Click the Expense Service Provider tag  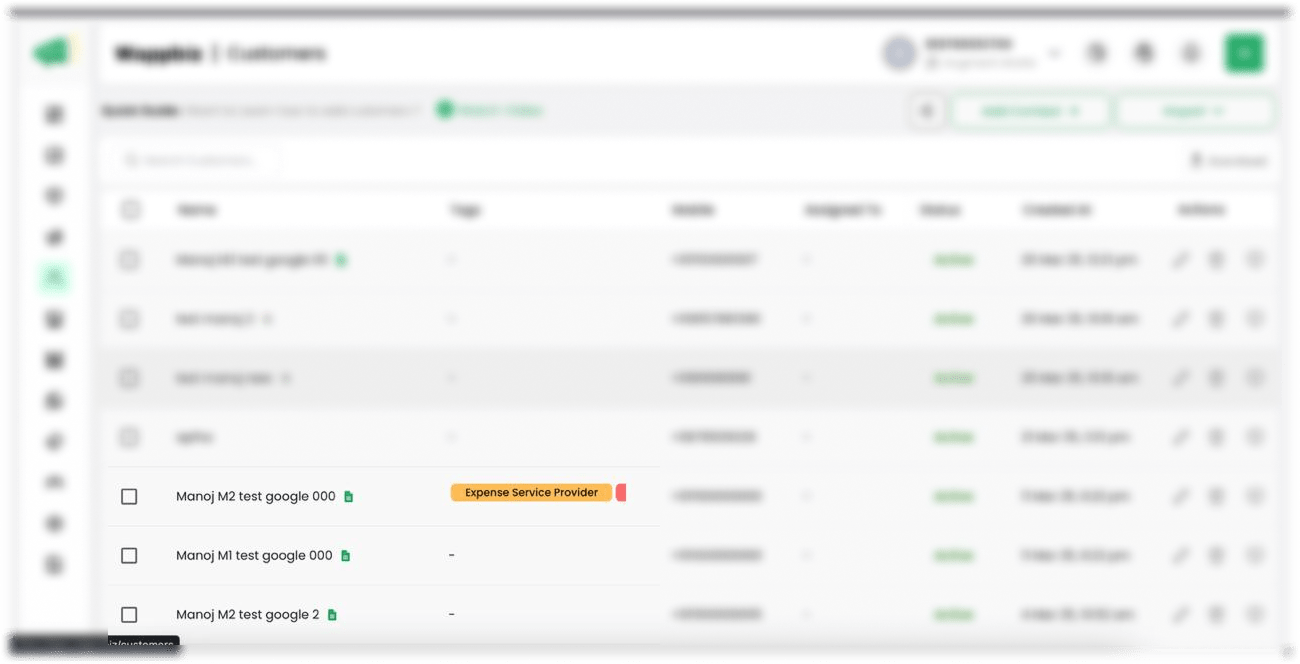tap(531, 492)
